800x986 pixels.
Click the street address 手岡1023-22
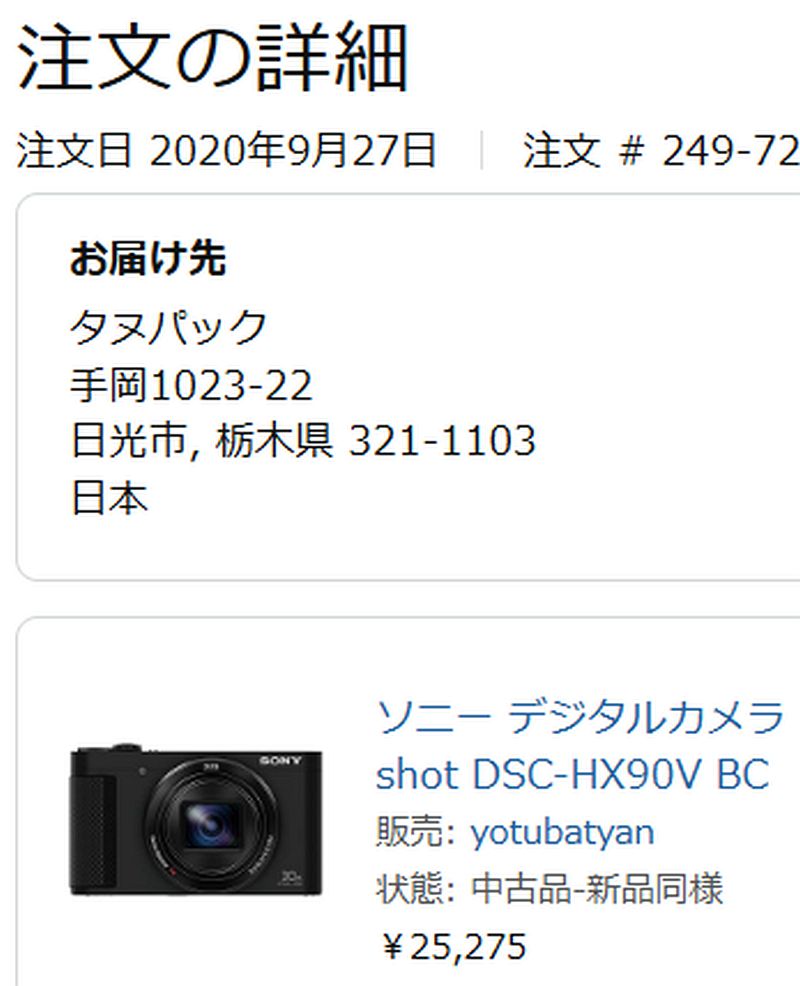(191, 385)
